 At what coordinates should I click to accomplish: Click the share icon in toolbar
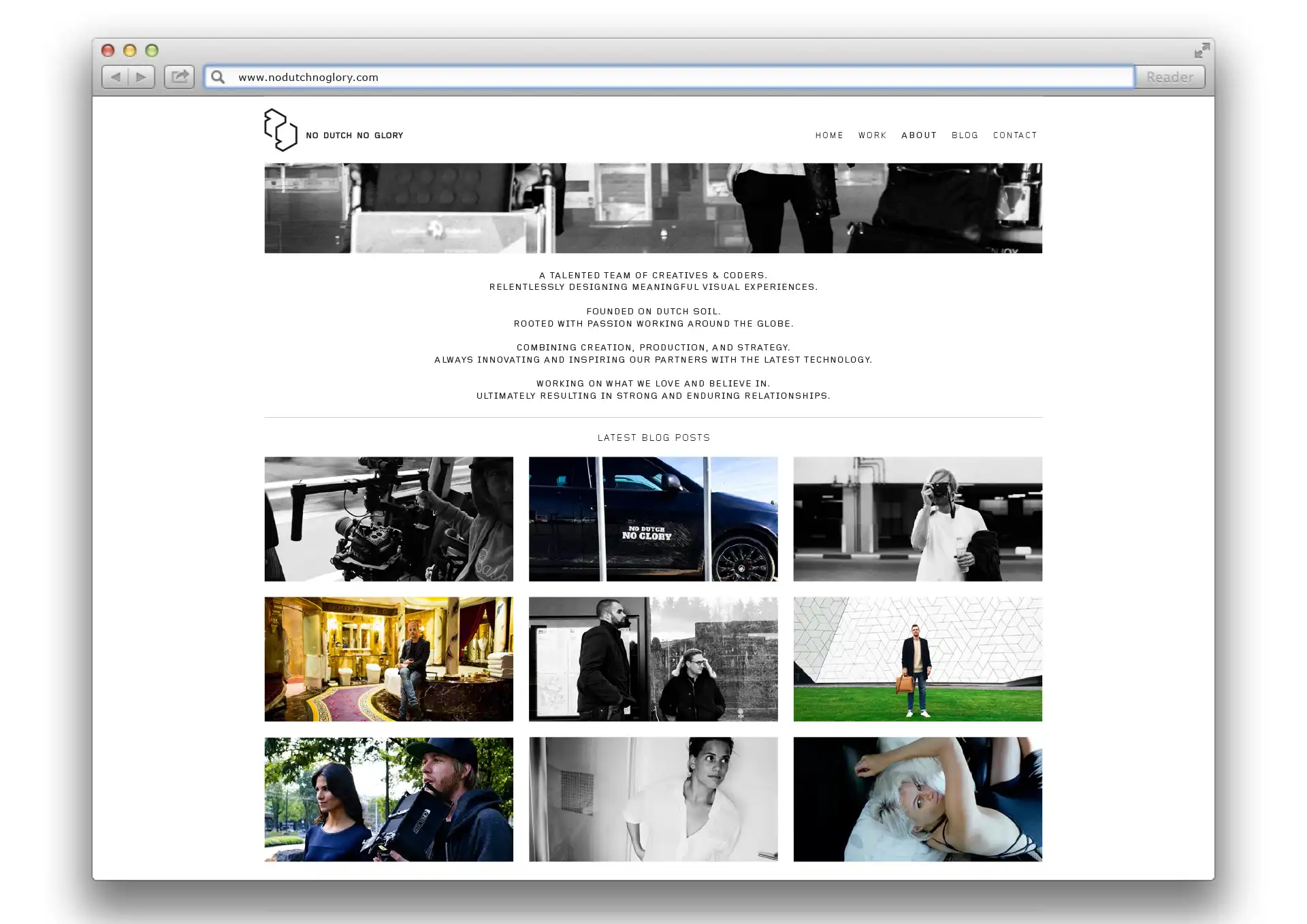coord(179,77)
